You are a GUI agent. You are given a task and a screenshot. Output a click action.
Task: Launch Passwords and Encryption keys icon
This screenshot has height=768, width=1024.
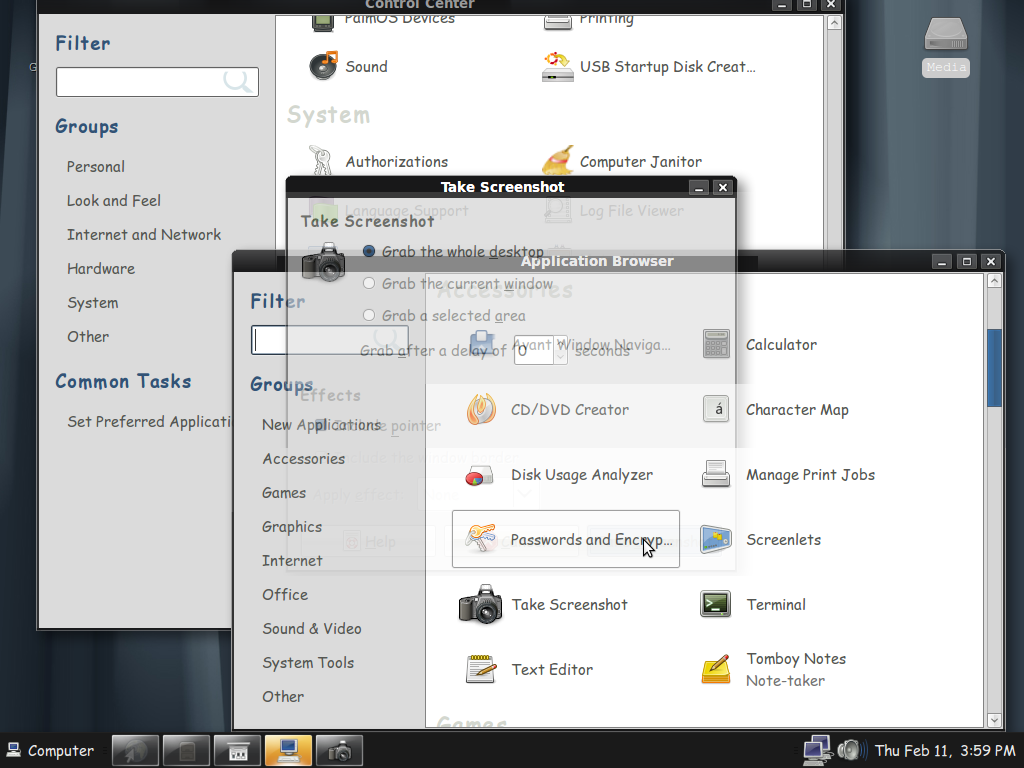[481, 539]
